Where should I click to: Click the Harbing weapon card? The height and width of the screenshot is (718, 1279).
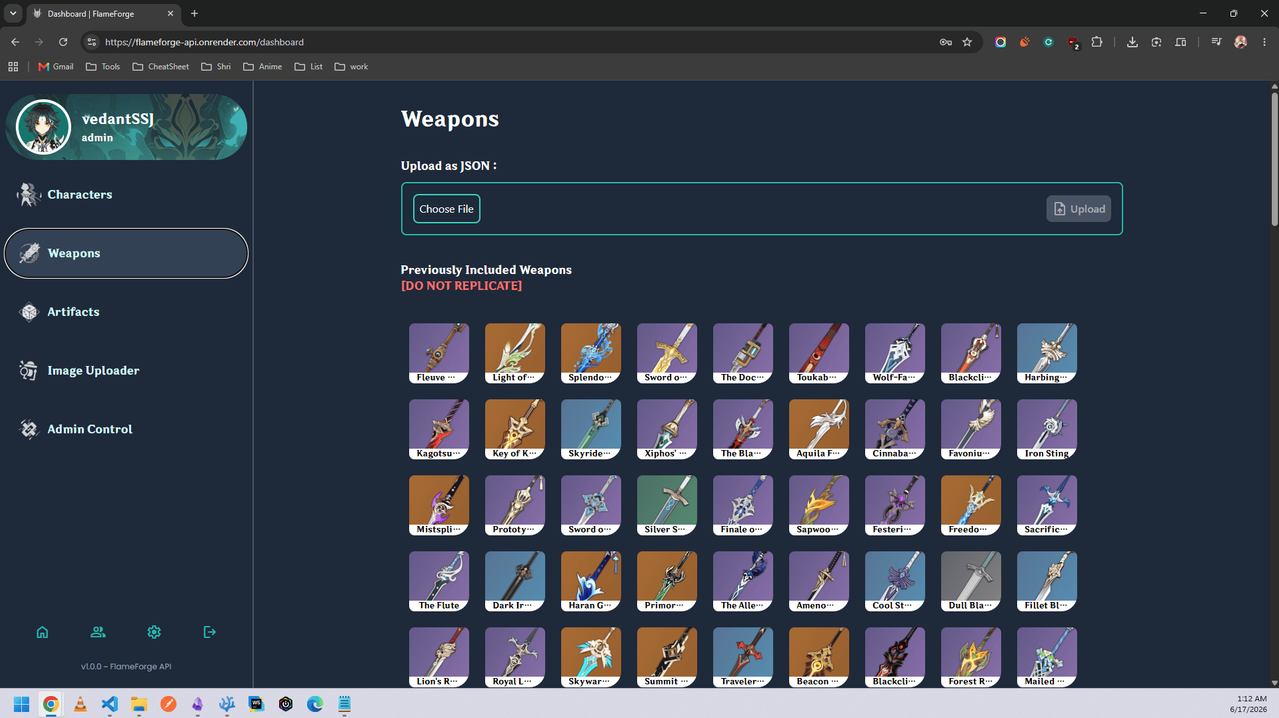tap(1047, 353)
